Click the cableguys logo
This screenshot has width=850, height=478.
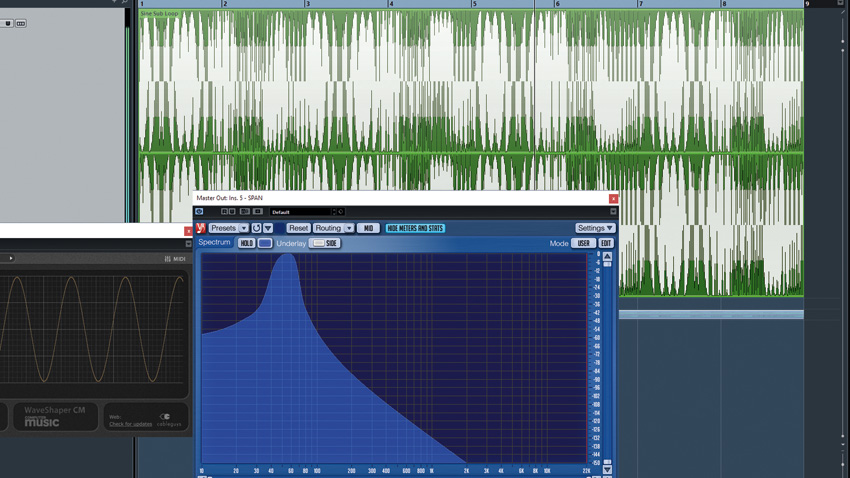(169, 420)
